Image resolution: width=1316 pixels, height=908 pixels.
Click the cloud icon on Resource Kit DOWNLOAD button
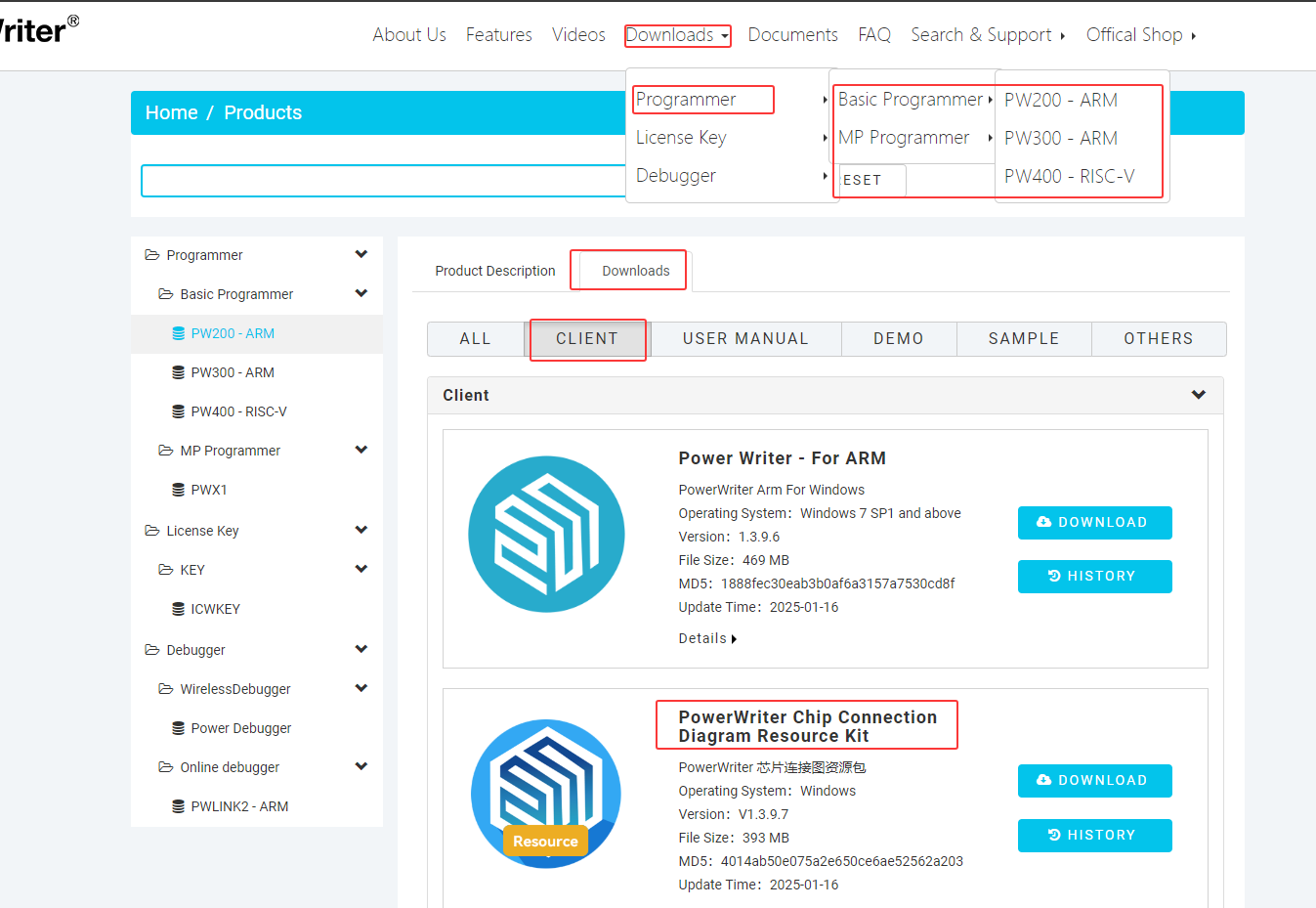(1044, 780)
